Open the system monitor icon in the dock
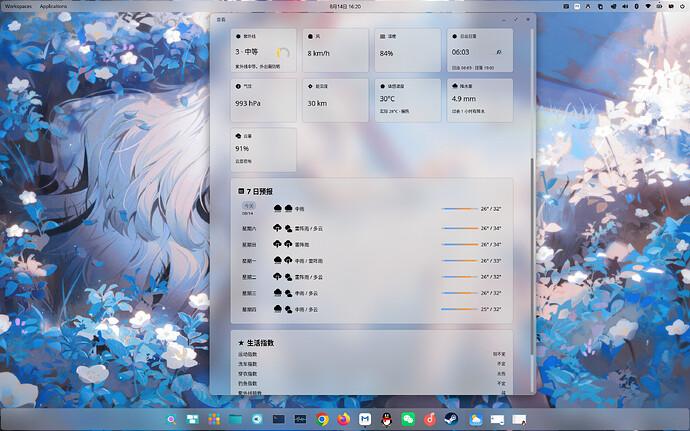 (300, 420)
